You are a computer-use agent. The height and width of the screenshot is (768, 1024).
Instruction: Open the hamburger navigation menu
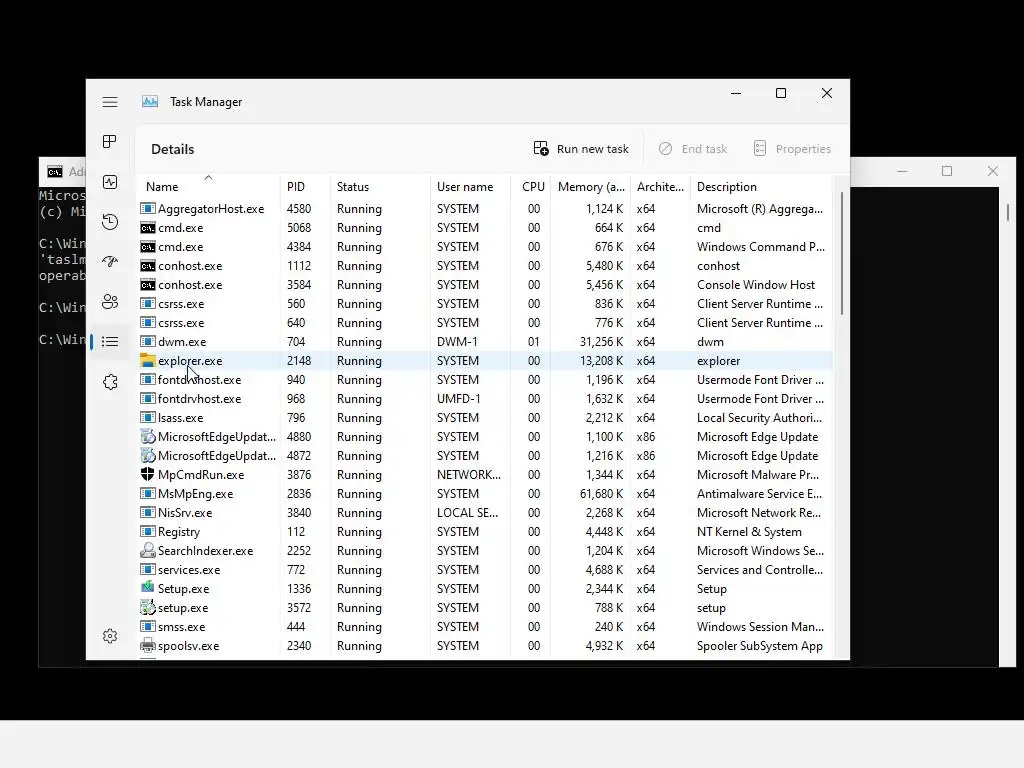click(x=110, y=102)
